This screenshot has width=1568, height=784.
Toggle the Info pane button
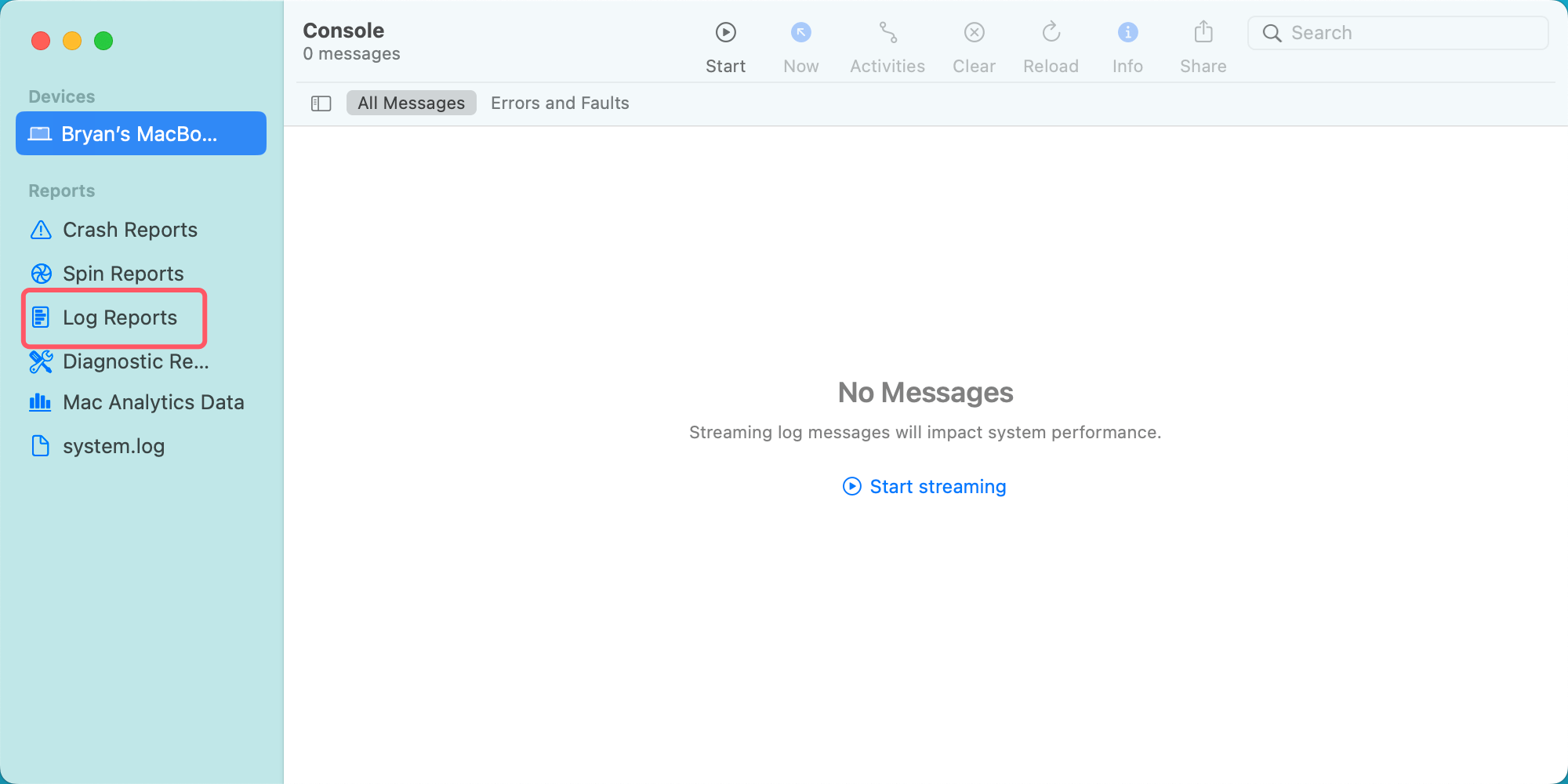[1127, 33]
